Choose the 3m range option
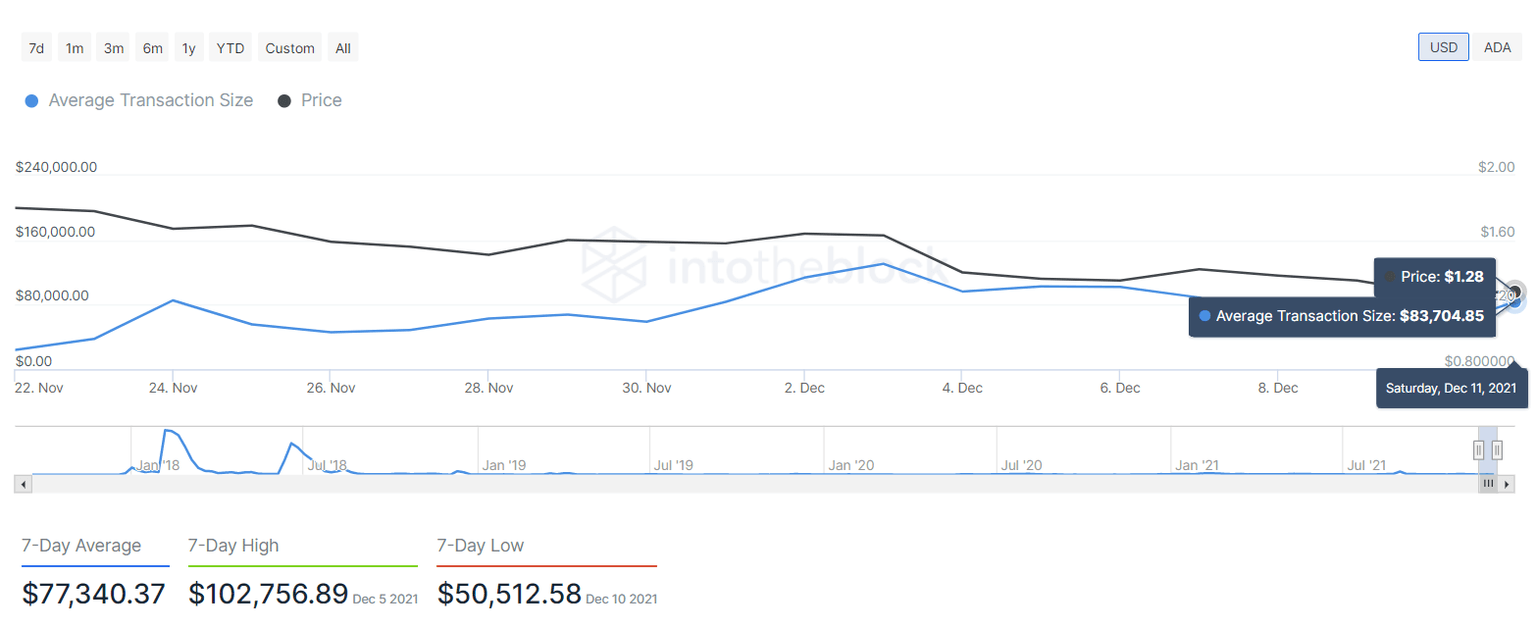Screen dimensions: 1536x640 [114, 48]
